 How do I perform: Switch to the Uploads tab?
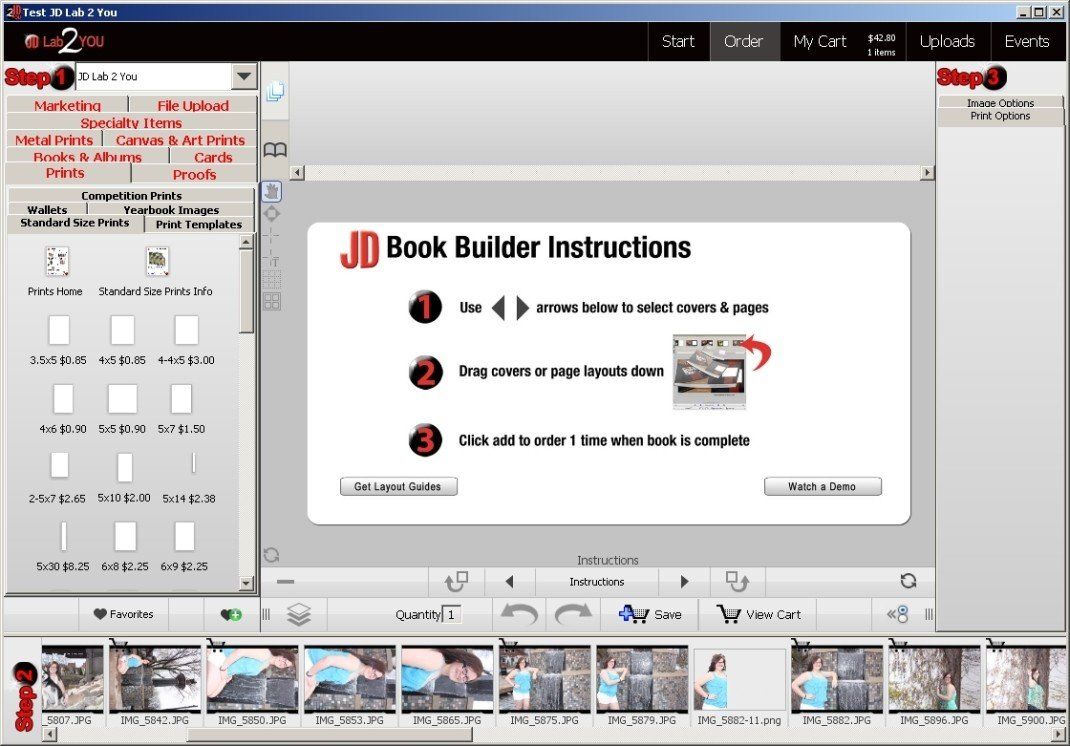947,42
